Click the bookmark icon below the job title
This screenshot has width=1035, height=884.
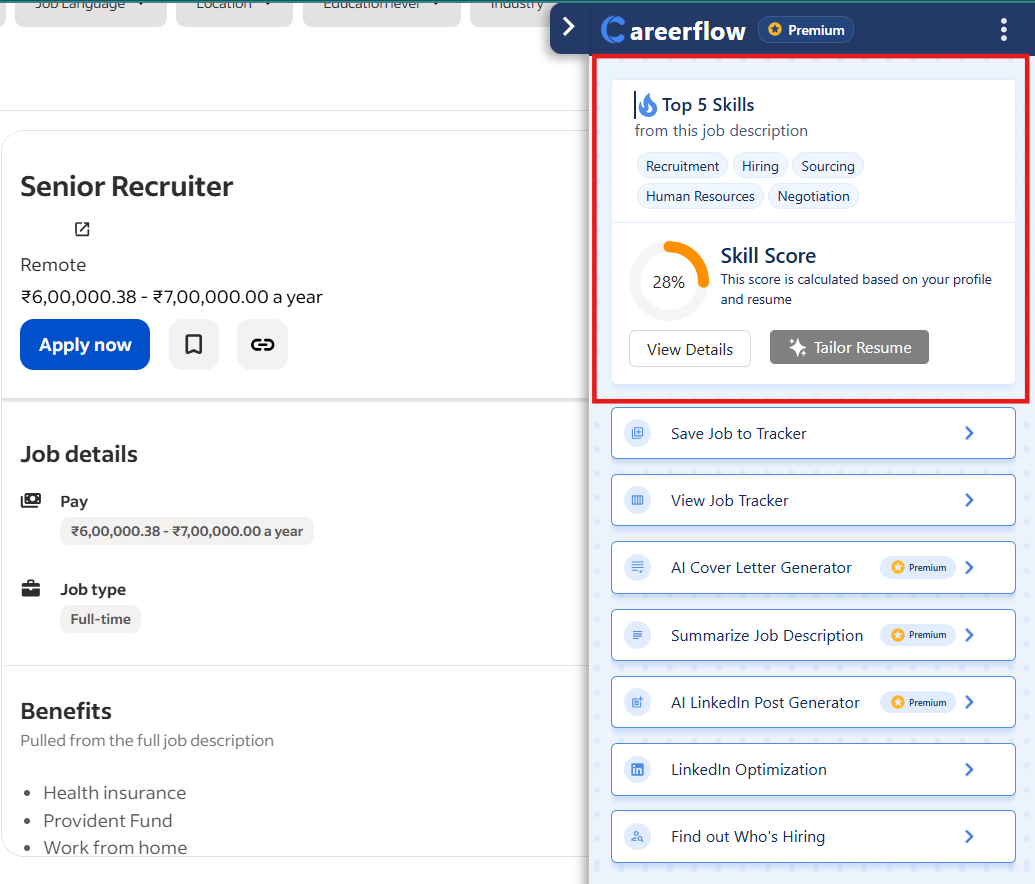[194, 344]
